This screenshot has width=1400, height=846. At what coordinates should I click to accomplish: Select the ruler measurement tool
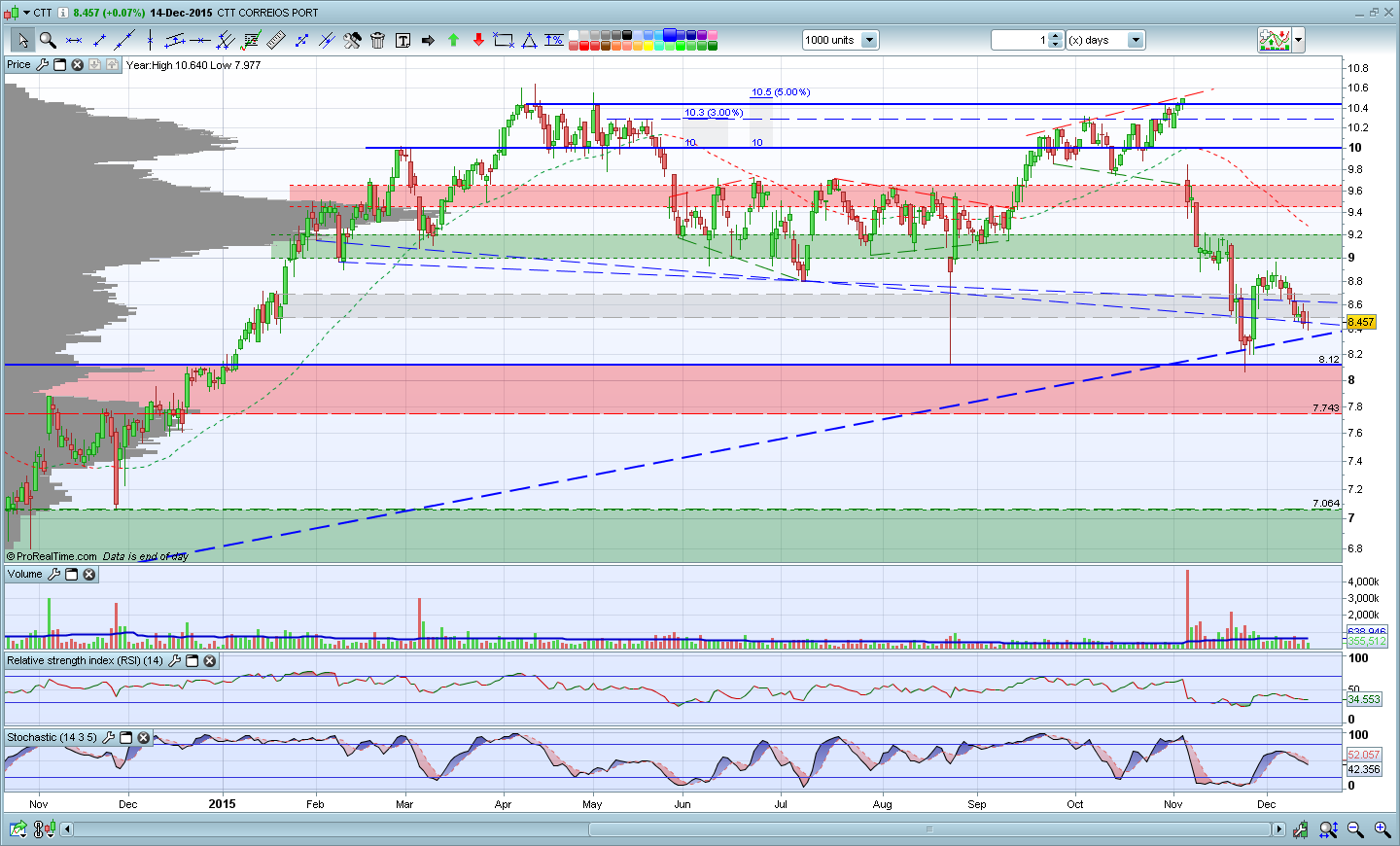point(276,40)
